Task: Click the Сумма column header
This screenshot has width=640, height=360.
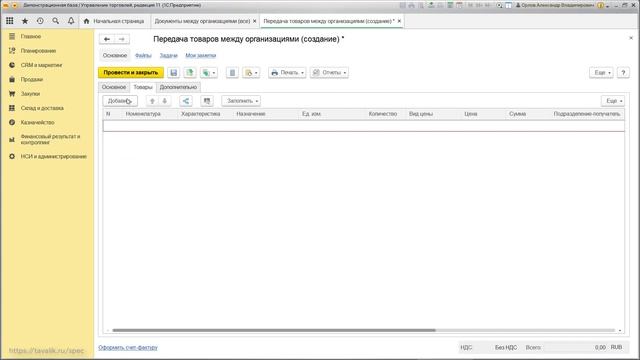Action: click(x=518, y=114)
